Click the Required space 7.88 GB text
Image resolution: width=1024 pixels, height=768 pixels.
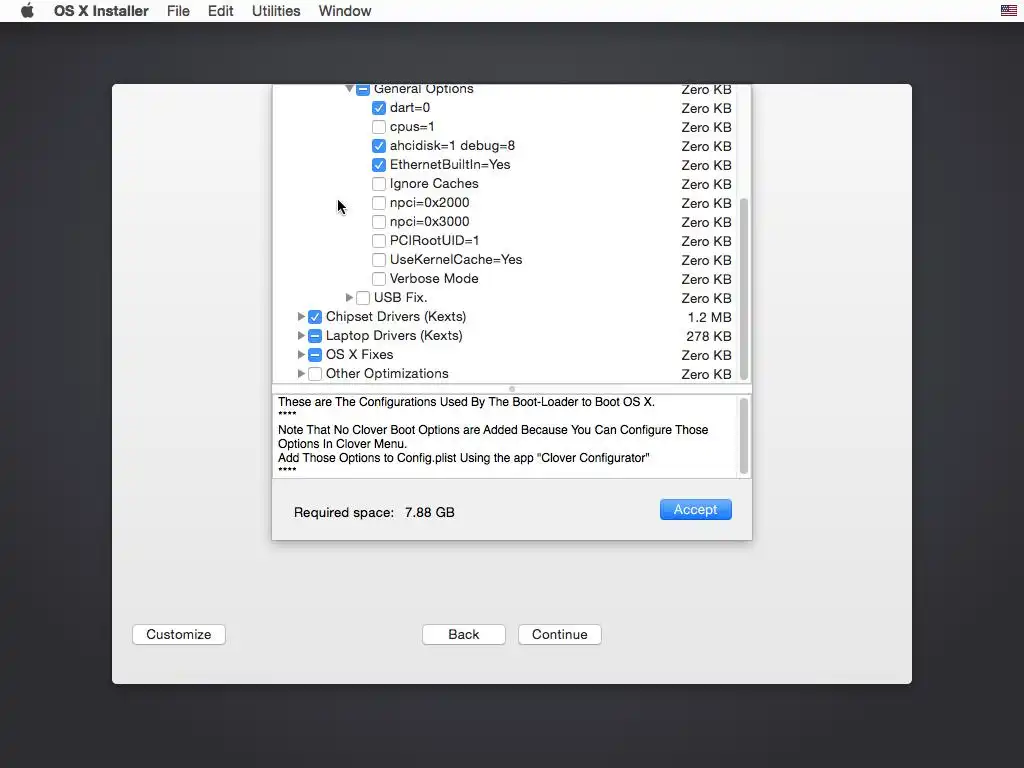click(374, 512)
